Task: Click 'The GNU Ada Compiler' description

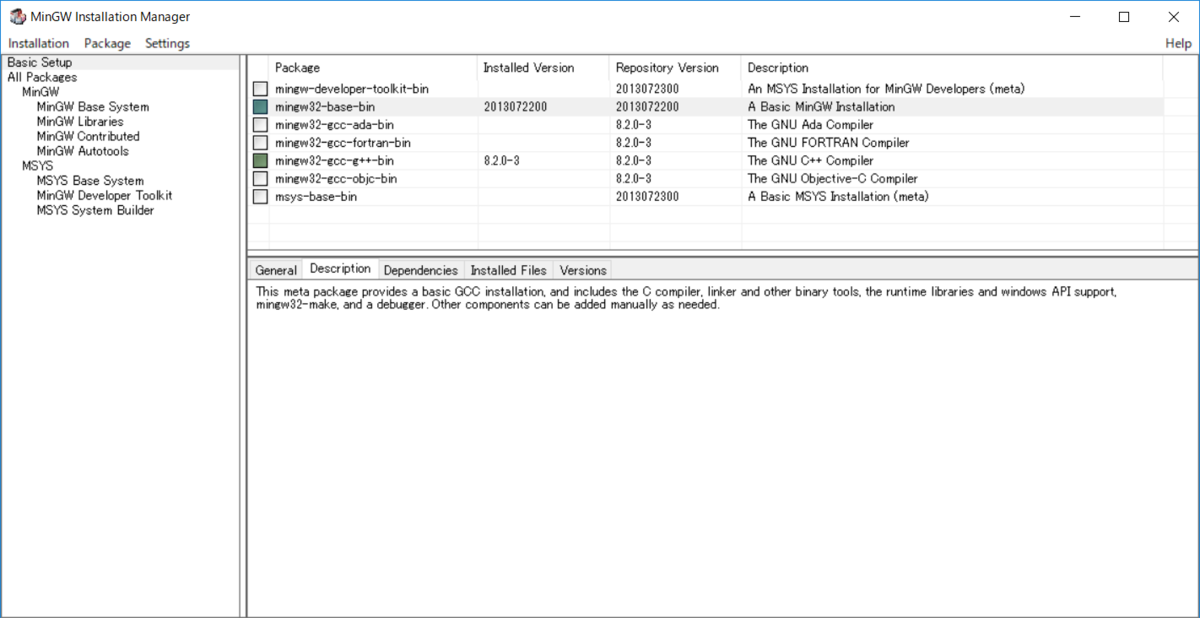Action: (810, 125)
